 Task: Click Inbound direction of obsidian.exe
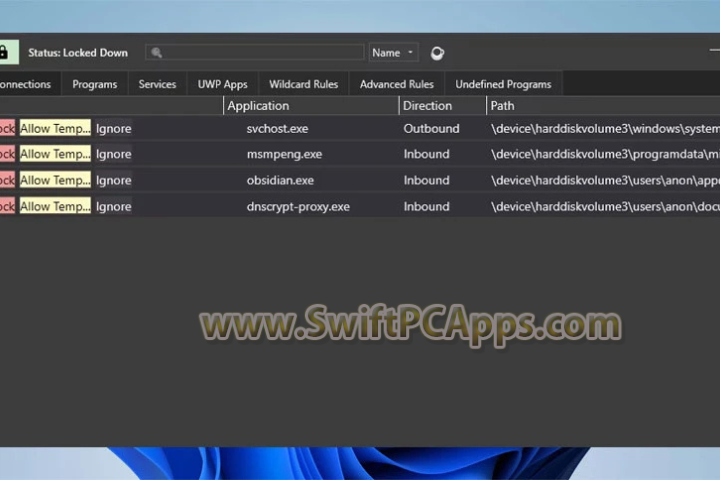click(x=426, y=180)
